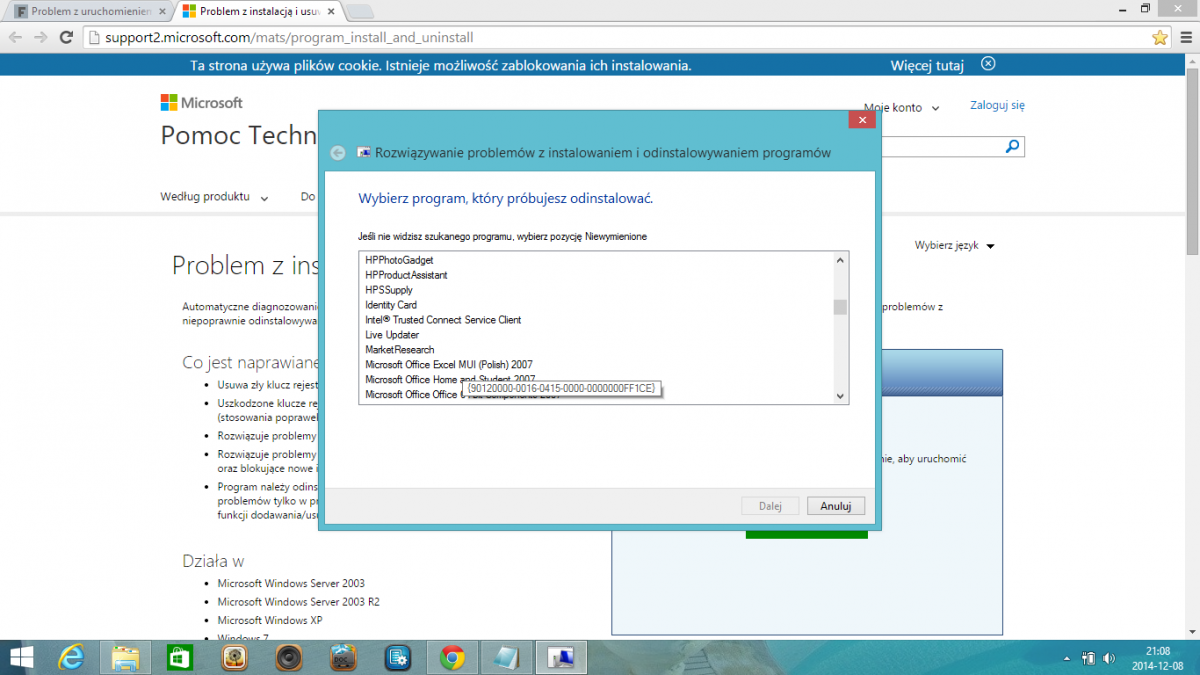1200x675 pixels.
Task: Click the program list scrollbar thumb
Action: pyautogui.click(x=841, y=307)
